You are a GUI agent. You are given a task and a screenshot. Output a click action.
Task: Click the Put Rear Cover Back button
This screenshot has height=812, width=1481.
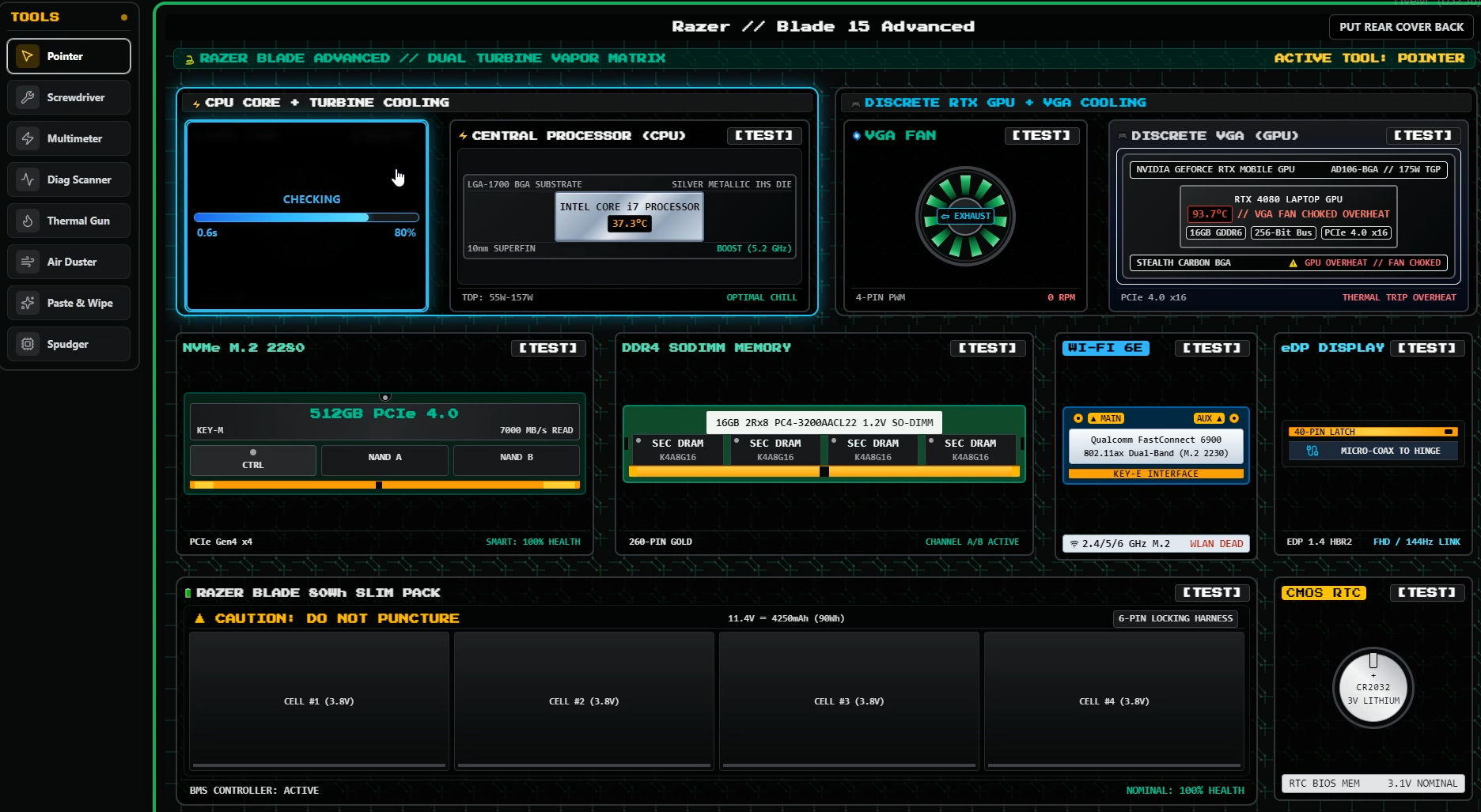(1401, 27)
